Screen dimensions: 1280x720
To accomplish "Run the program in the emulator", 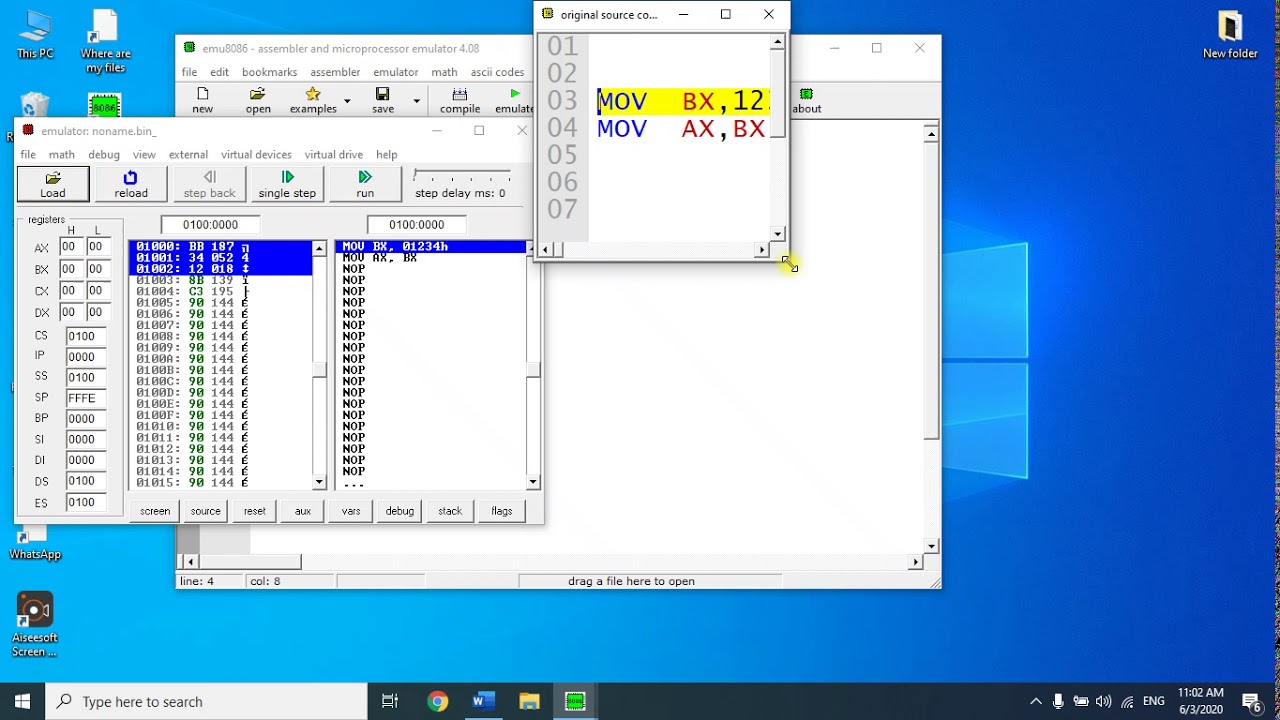I will point(365,184).
